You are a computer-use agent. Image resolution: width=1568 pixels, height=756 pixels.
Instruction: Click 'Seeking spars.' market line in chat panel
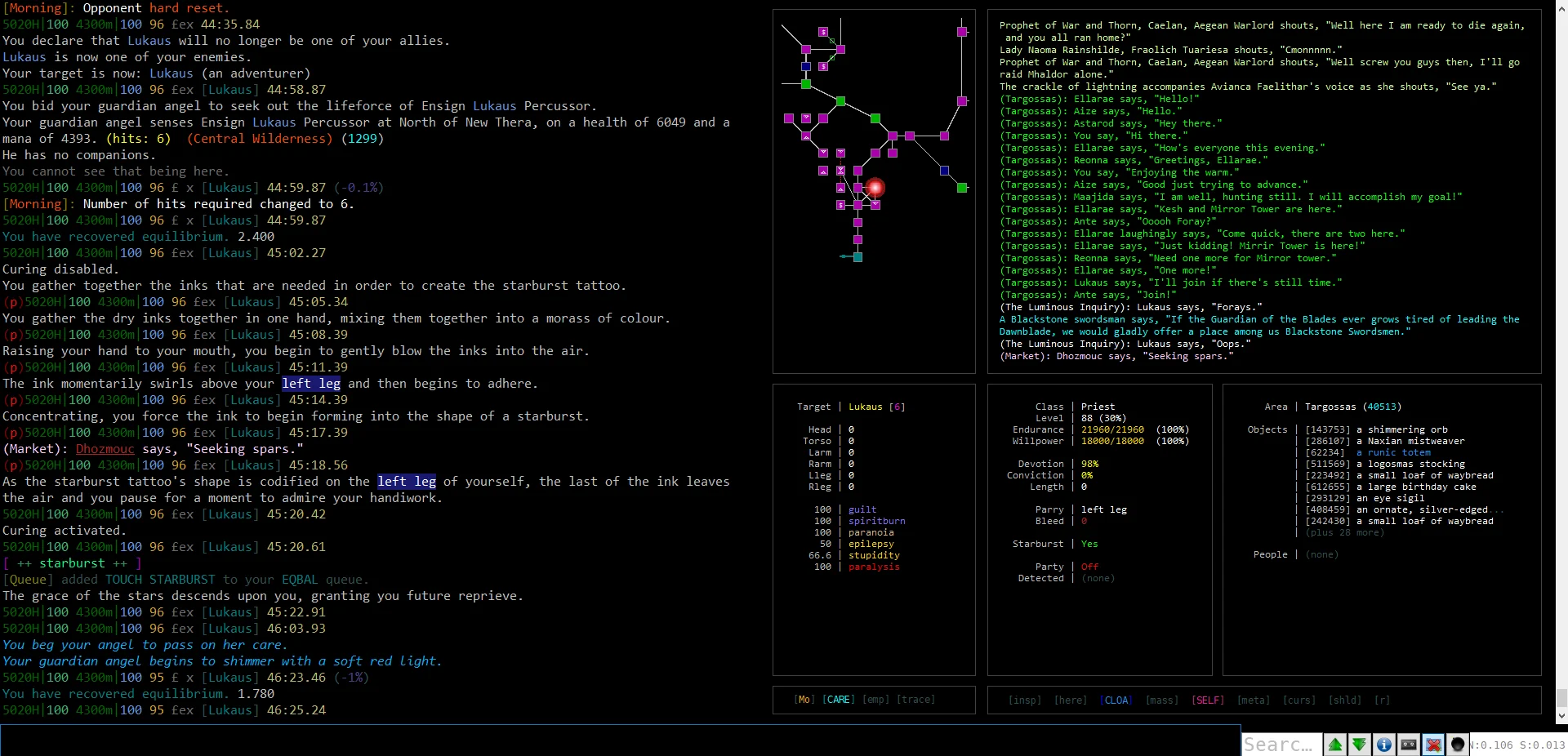1116,356
